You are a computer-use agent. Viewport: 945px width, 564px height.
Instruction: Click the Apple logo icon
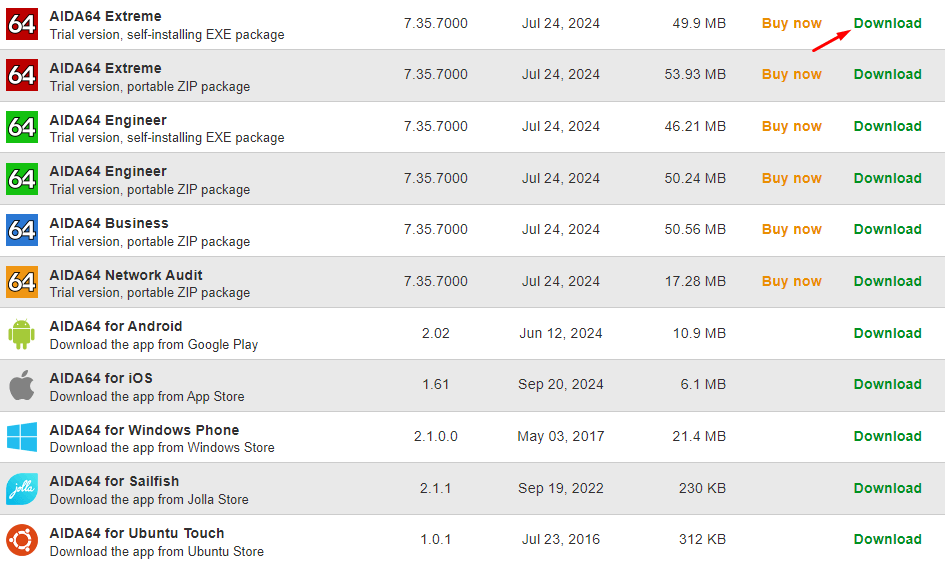pos(22,385)
